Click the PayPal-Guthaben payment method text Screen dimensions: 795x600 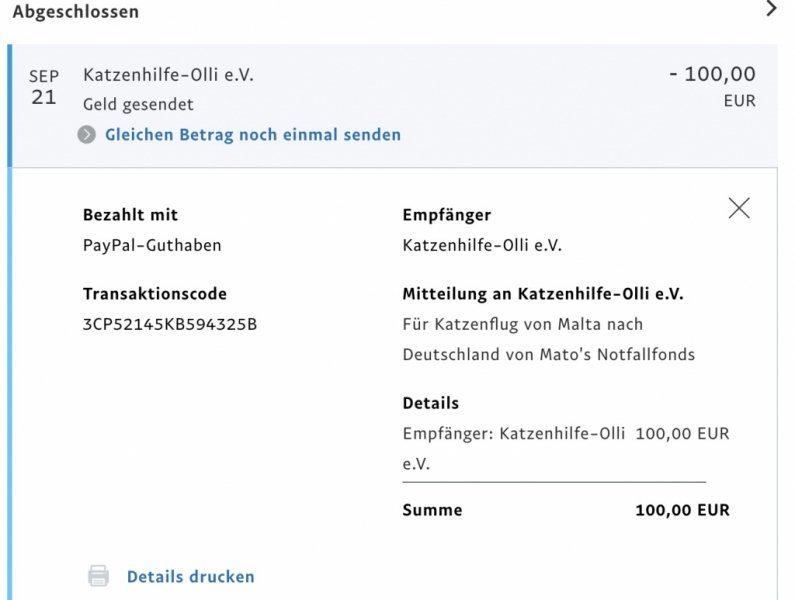pyautogui.click(x=152, y=245)
